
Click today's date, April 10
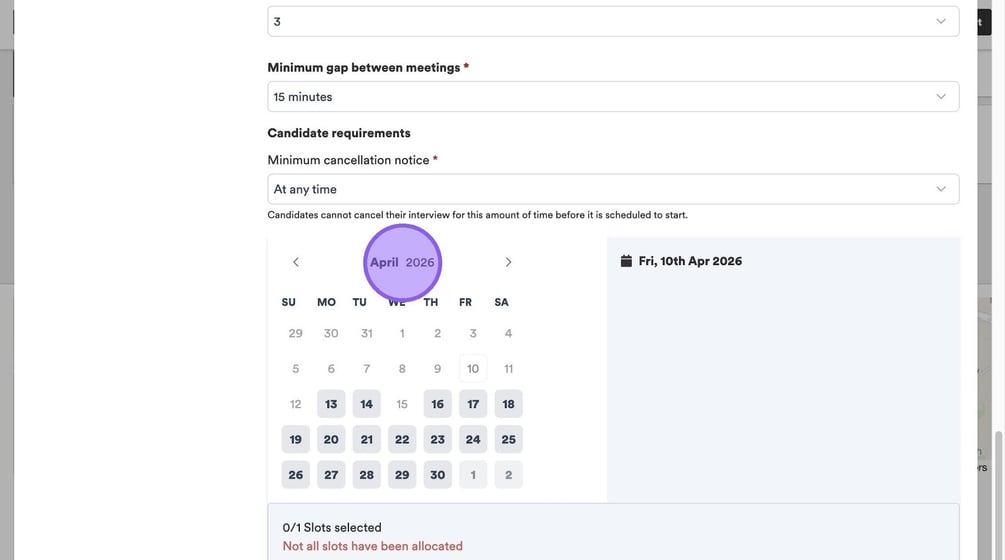click(473, 368)
